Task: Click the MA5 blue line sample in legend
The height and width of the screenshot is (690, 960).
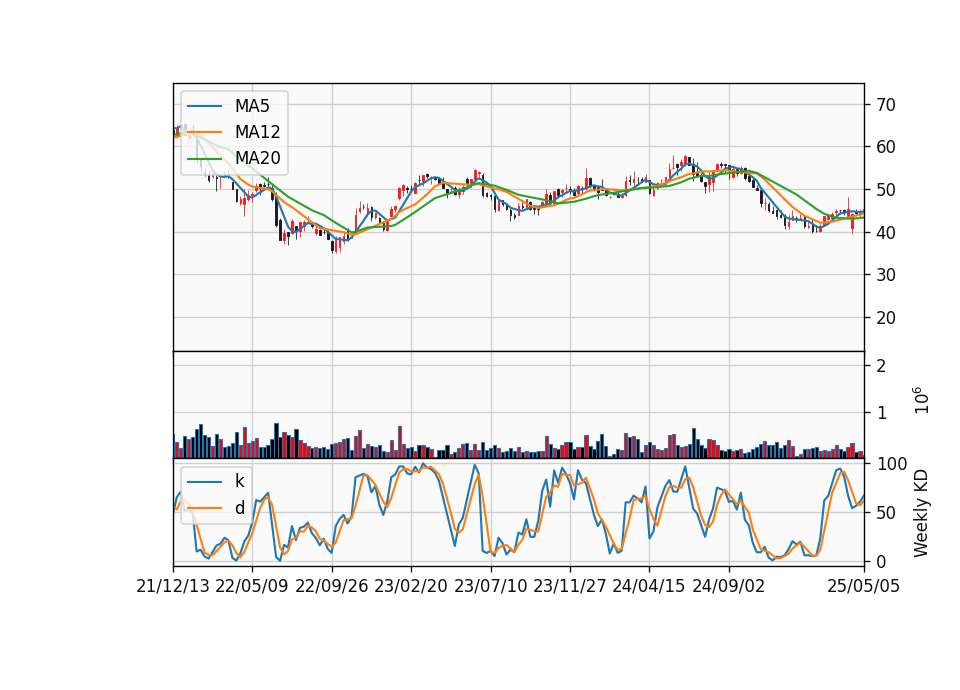Action: 204,107
